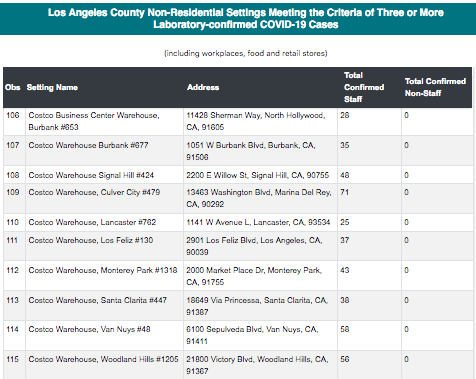Click observation number 107
The image size is (476, 379).
point(13,145)
